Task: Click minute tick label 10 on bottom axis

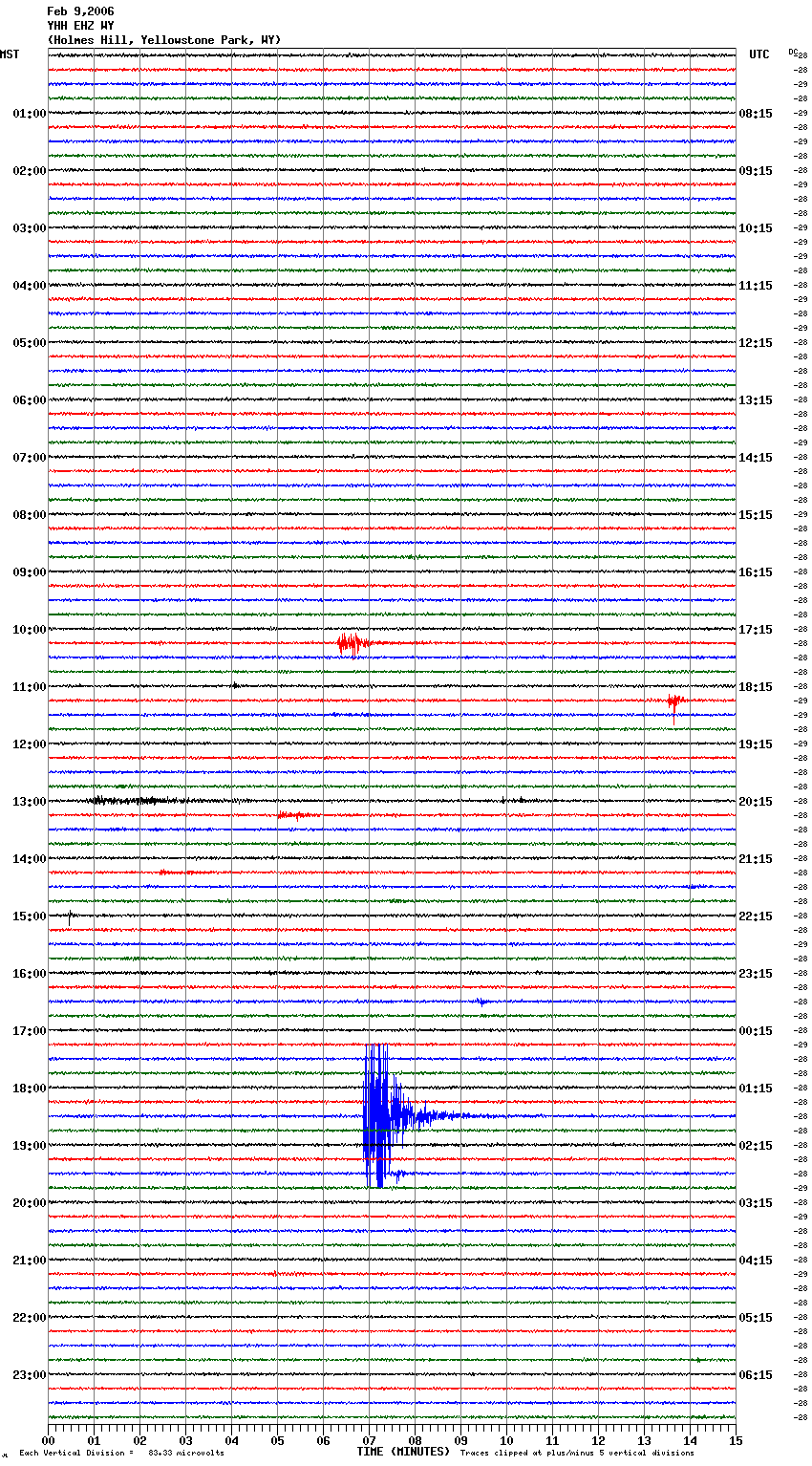Action: tap(507, 1440)
